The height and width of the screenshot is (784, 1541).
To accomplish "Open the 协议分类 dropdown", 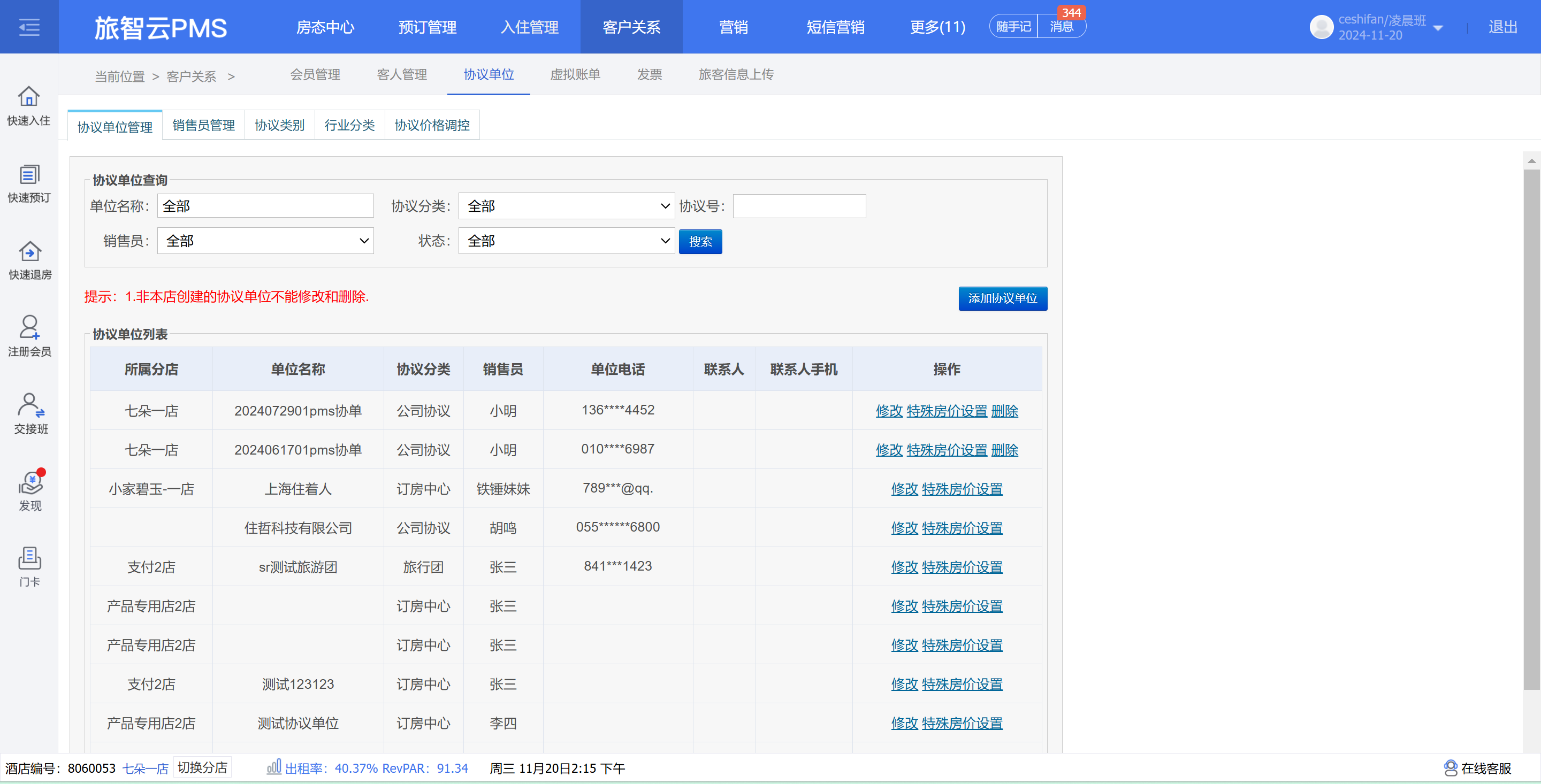I will [566, 206].
